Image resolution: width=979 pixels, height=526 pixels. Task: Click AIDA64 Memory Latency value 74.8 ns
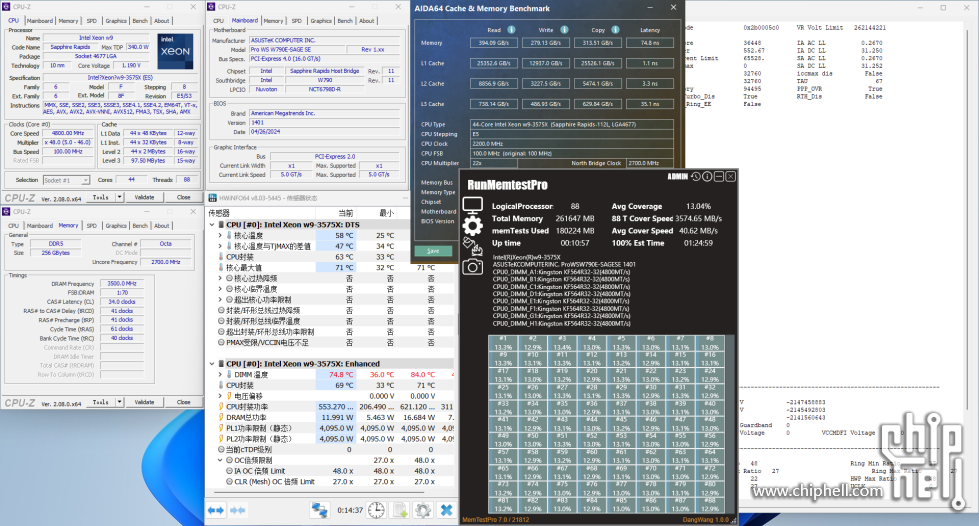click(650, 43)
